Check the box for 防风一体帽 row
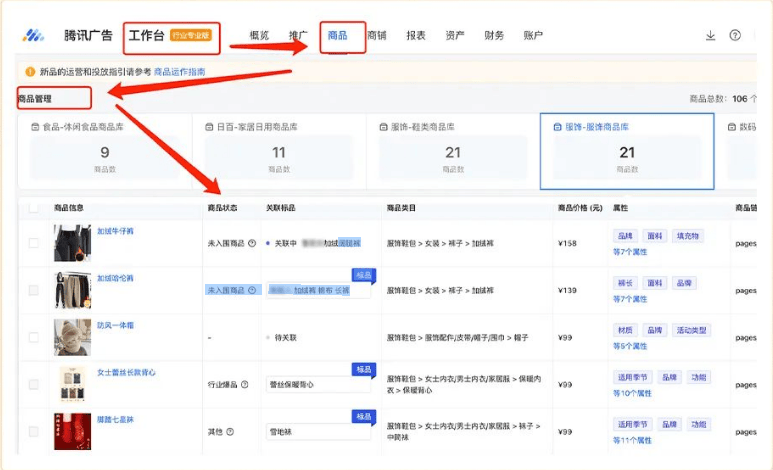The height and width of the screenshot is (470, 773). click(x=34, y=337)
